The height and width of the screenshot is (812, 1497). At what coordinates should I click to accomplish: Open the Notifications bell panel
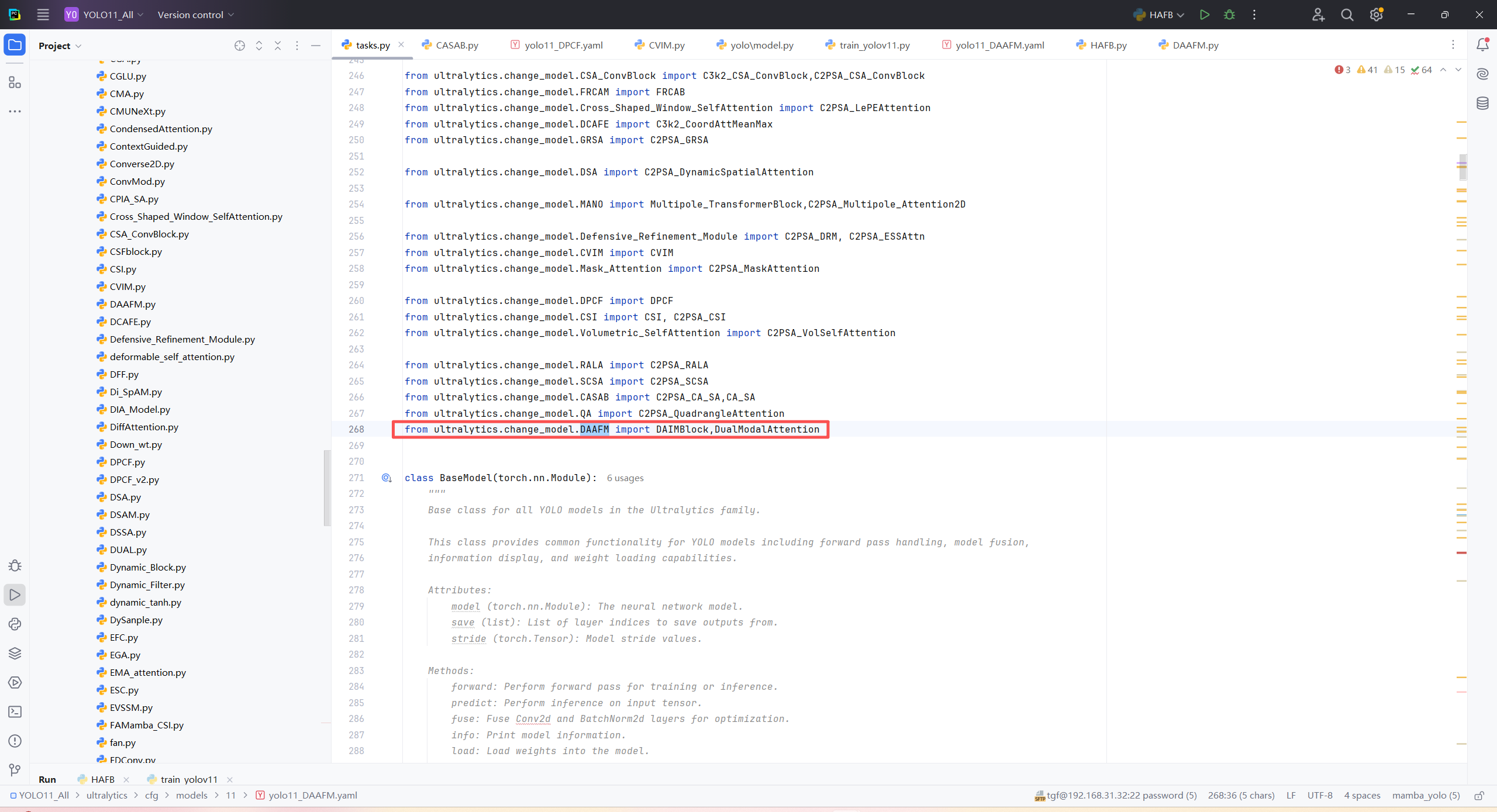(x=1482, y=44)
